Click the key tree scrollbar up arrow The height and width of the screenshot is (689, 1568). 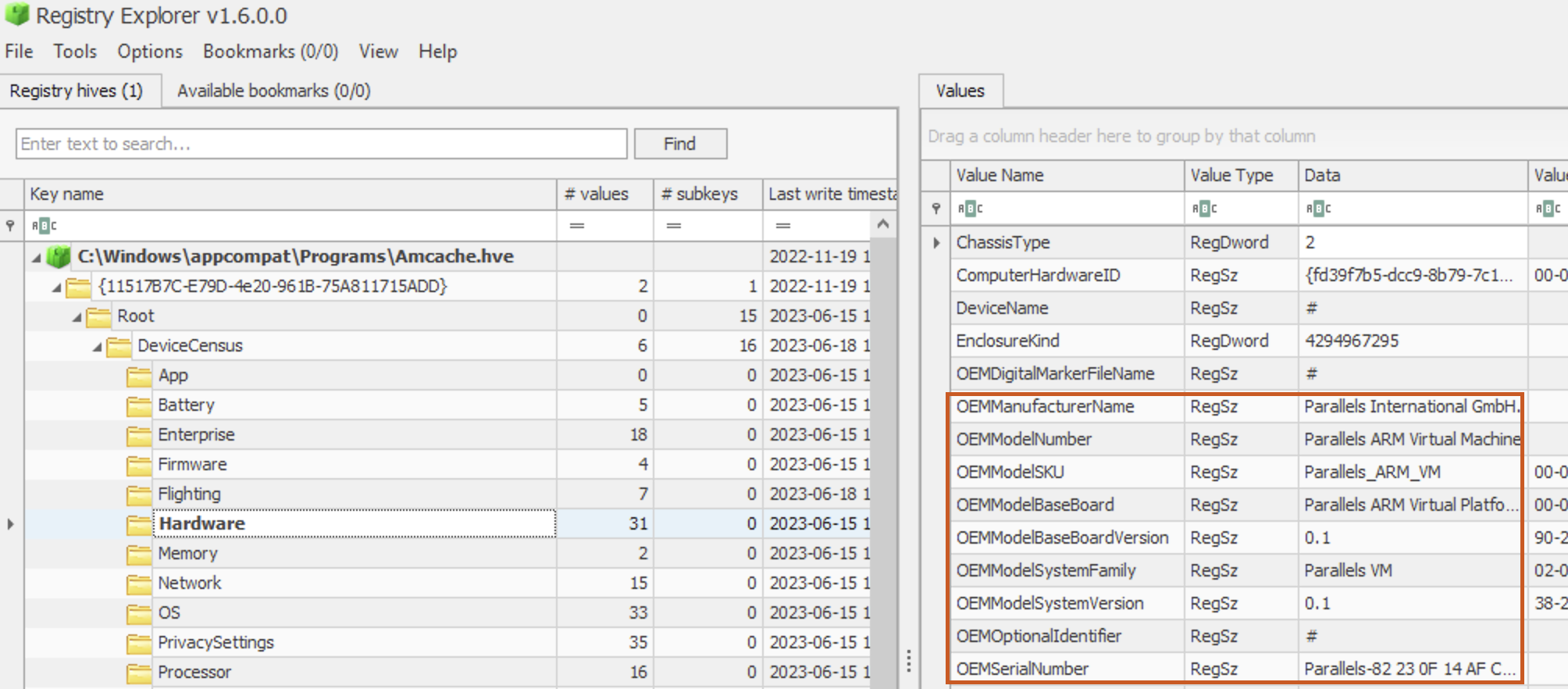(883, 225)
